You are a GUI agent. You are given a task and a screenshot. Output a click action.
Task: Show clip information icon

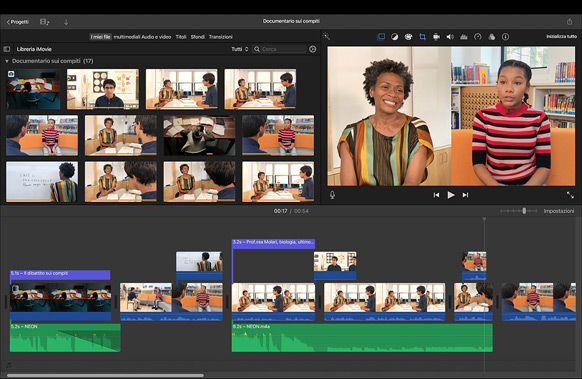click(x=505, y=37)
